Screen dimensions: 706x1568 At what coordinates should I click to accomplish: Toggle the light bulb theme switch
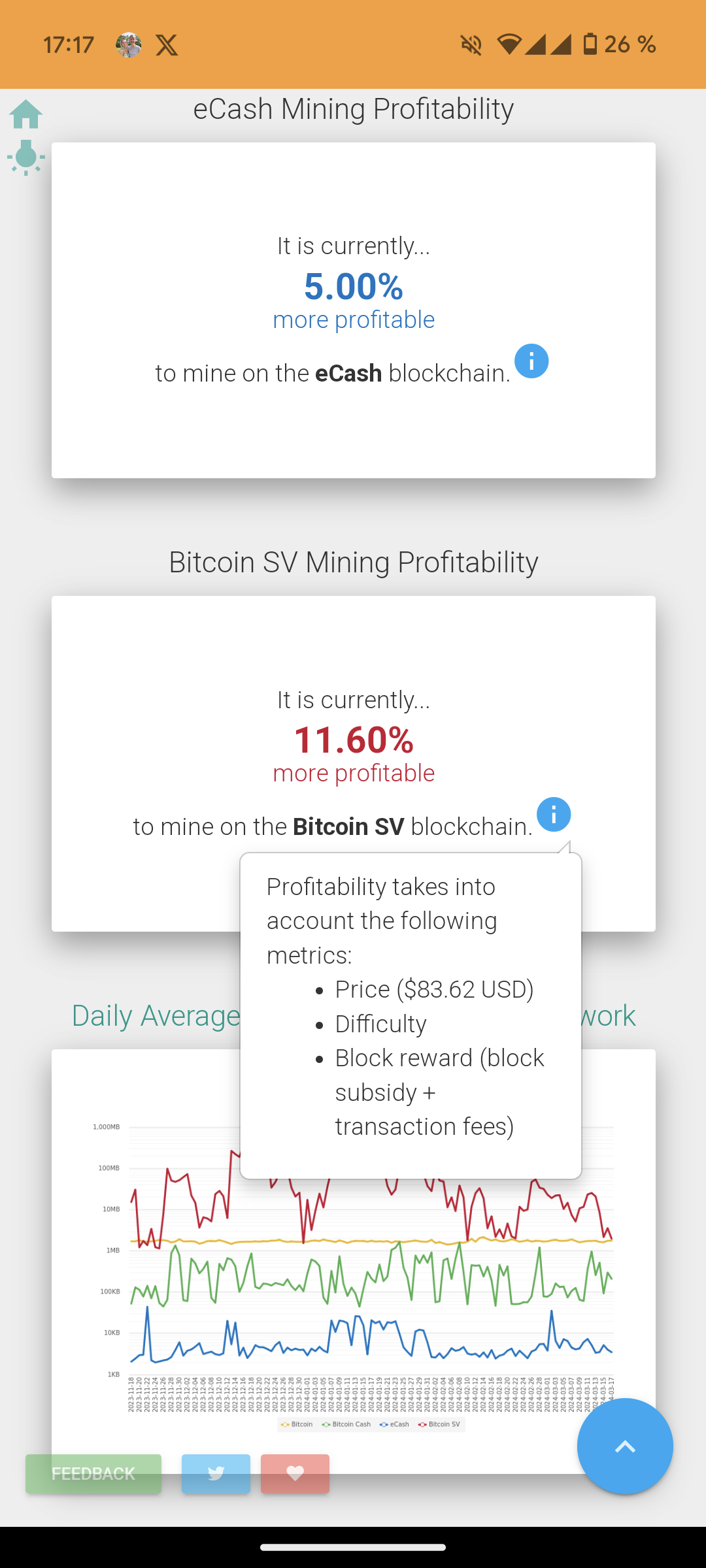[26, 157]
